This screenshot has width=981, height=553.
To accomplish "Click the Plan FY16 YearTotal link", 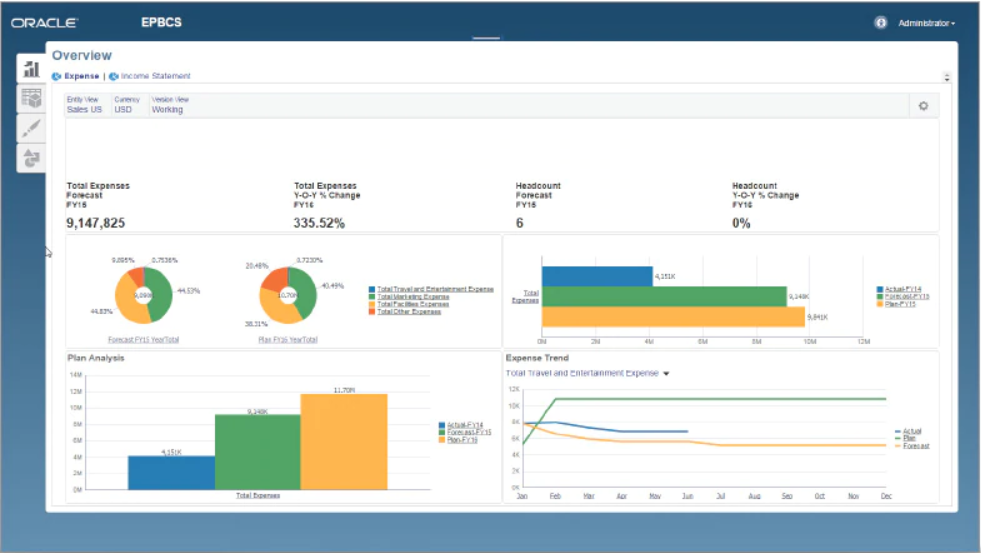I will [x=288, y=340].
